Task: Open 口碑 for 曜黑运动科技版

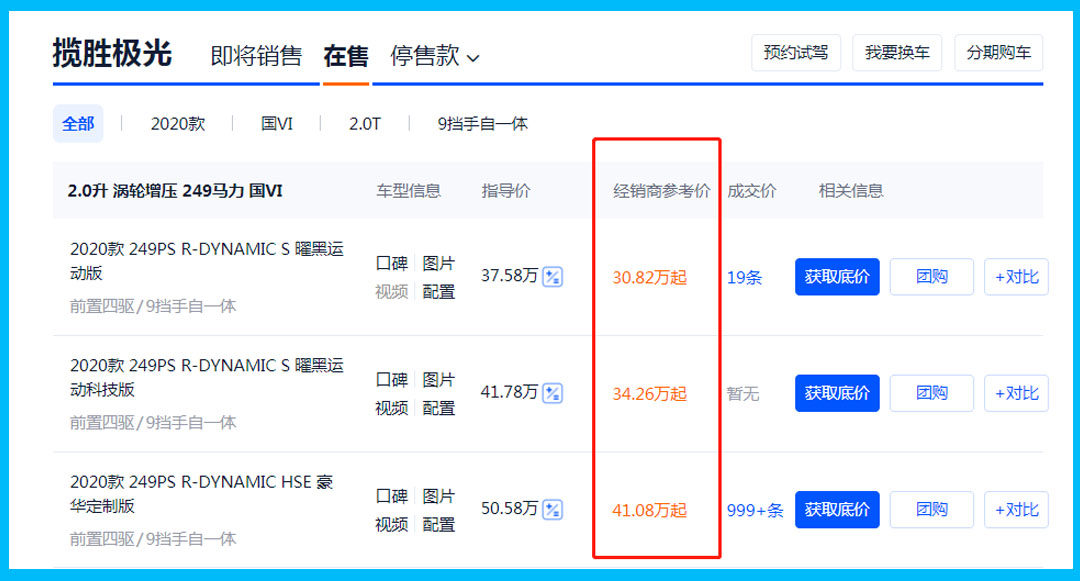Action: coord(391,379)
